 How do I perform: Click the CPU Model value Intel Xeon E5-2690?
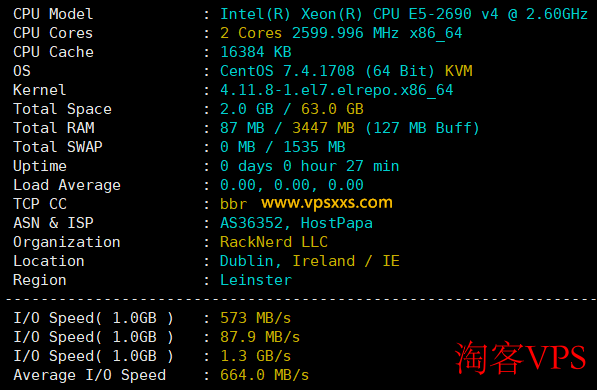click(404, 14)
